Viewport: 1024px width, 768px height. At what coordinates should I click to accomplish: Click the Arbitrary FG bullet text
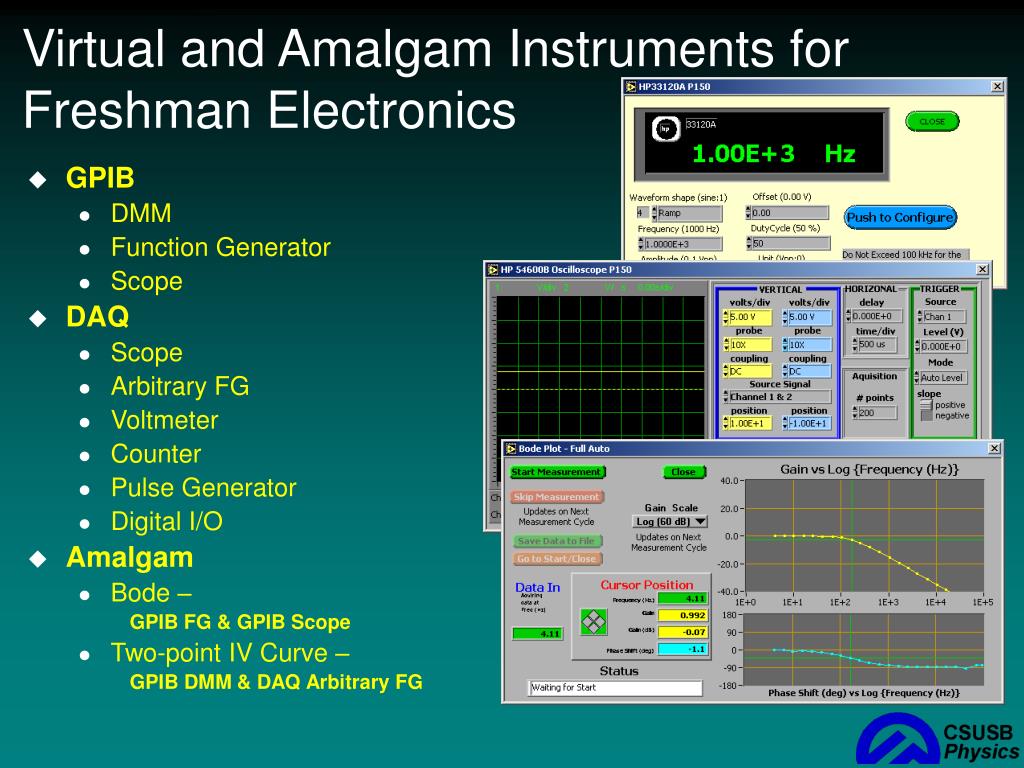pos(180,386)
